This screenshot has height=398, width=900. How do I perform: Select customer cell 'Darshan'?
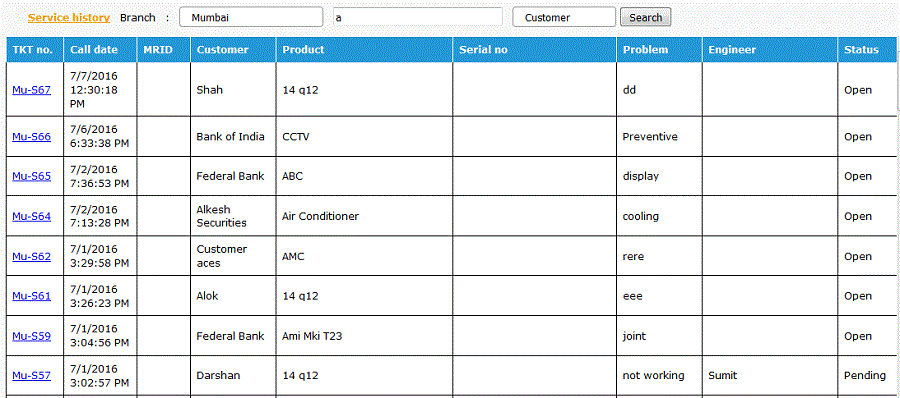pyautogui.click(x=233, y=376)
